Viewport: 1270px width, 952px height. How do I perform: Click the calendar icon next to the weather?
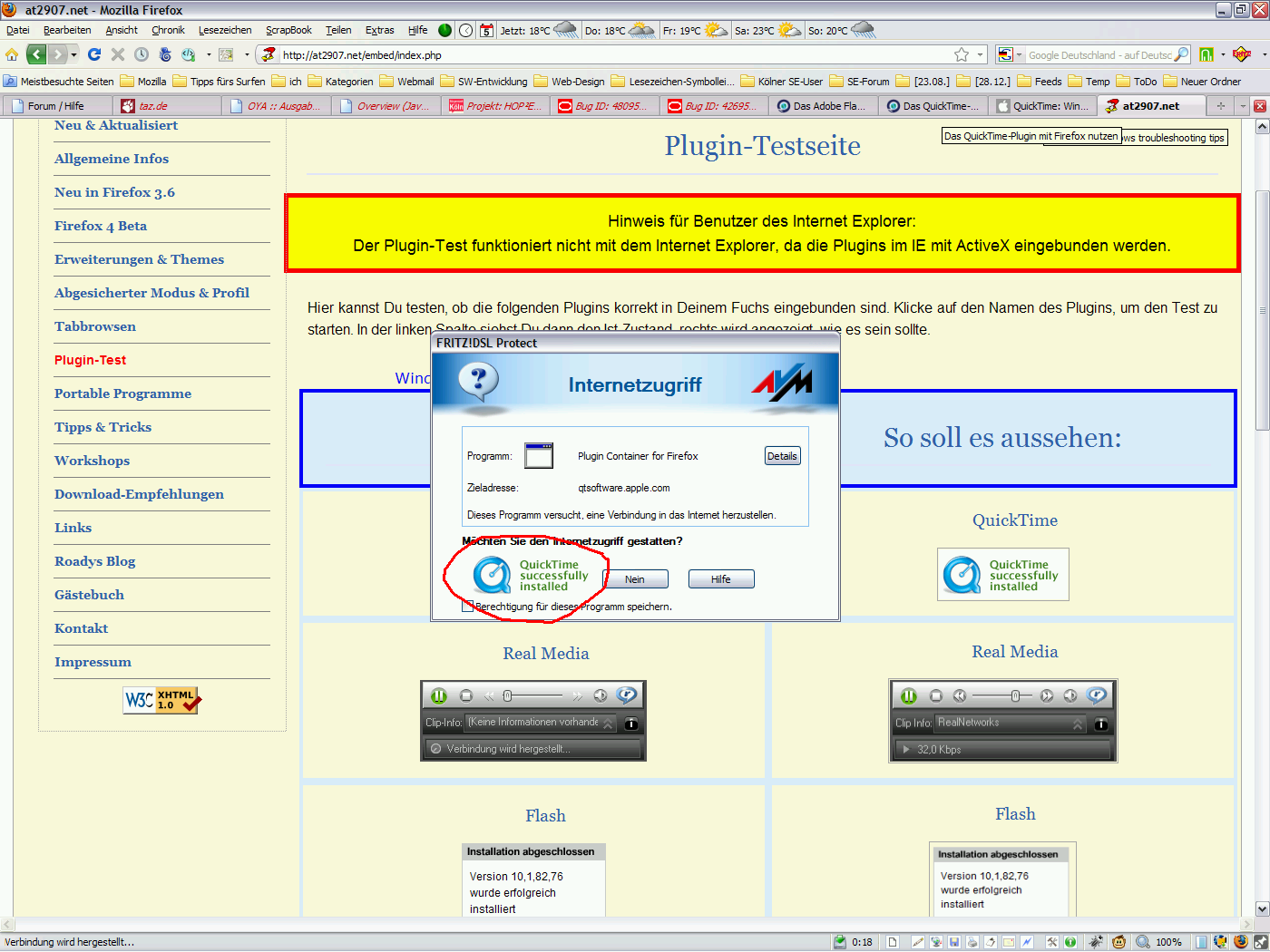(x=486, y=30)
